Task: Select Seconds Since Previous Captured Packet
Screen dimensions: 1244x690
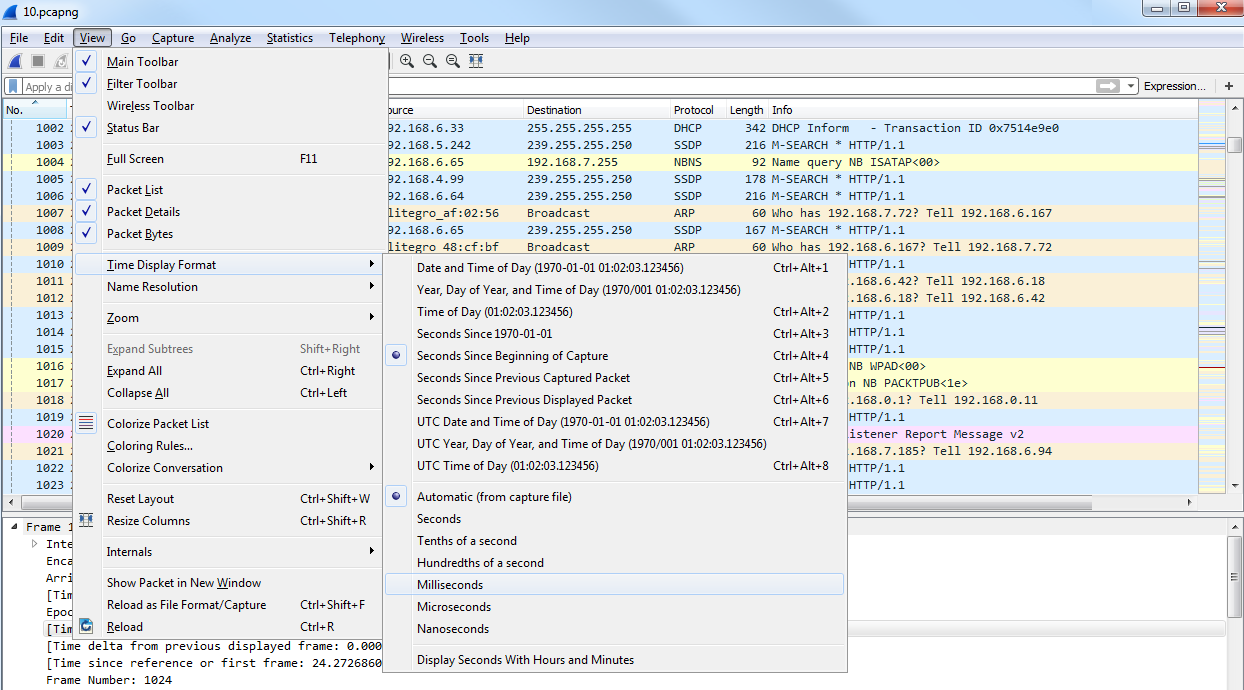Action: click(x=523, y=378)
